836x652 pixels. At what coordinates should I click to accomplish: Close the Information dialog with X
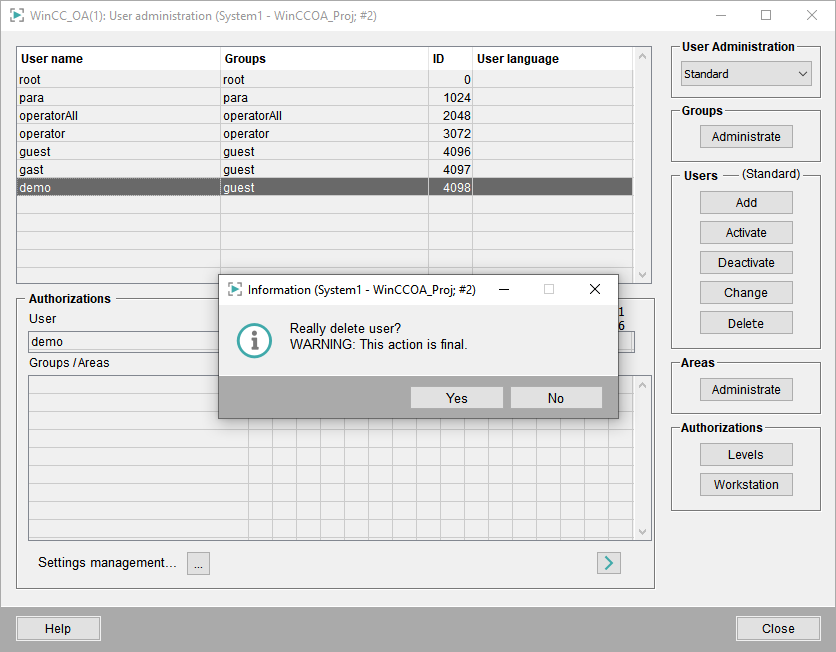click(x=595, y=289)
